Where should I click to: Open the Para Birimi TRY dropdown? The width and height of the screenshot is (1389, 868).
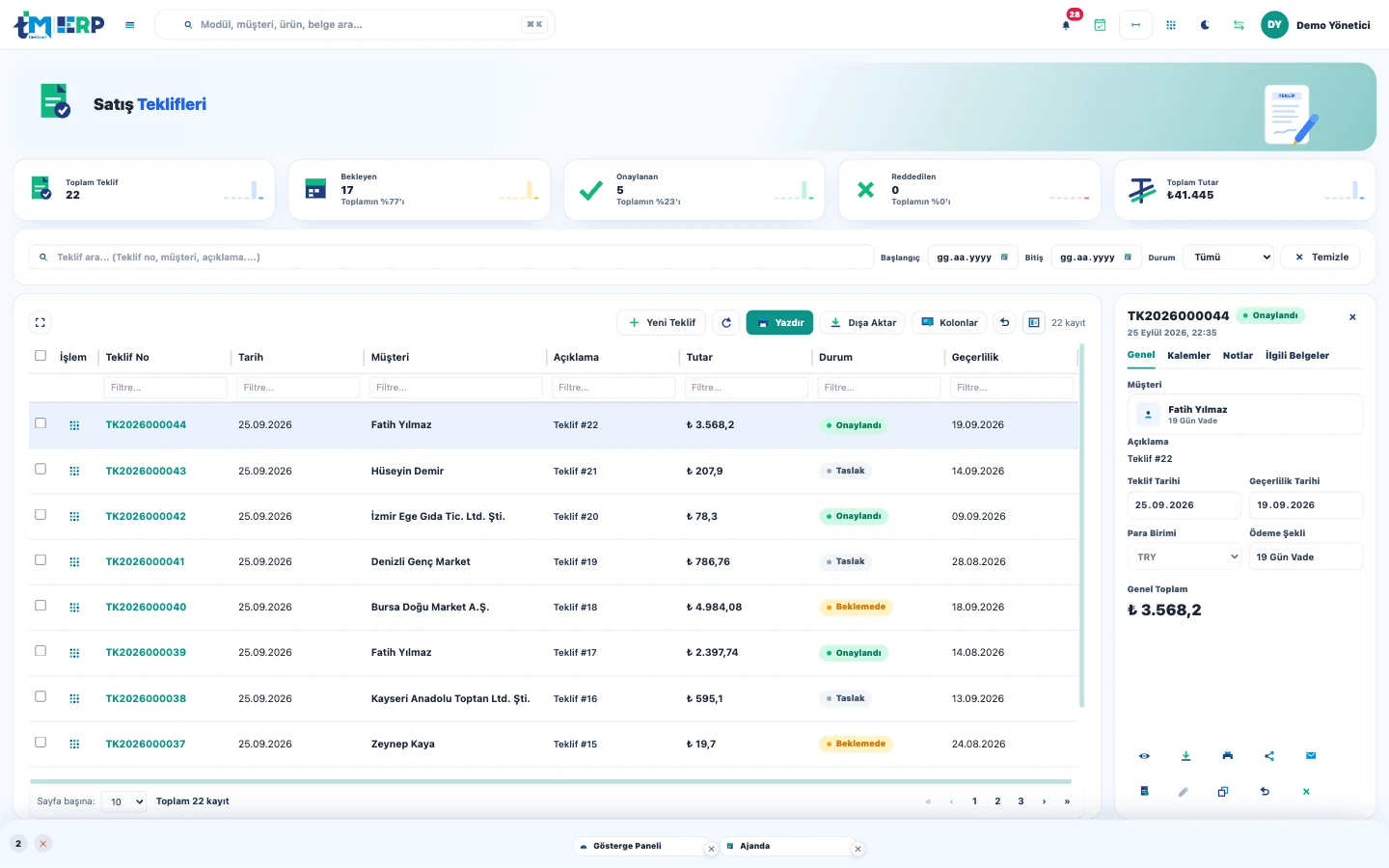1185,557
